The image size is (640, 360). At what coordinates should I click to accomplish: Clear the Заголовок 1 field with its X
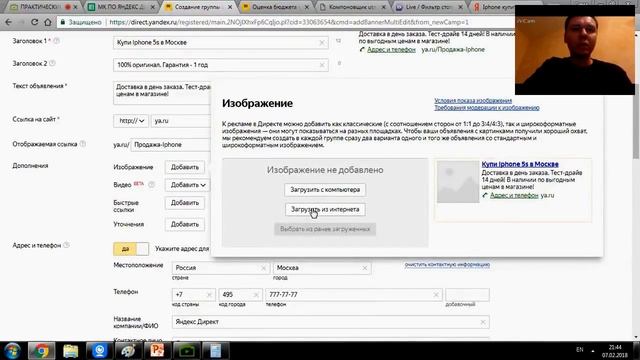point(322,42)
